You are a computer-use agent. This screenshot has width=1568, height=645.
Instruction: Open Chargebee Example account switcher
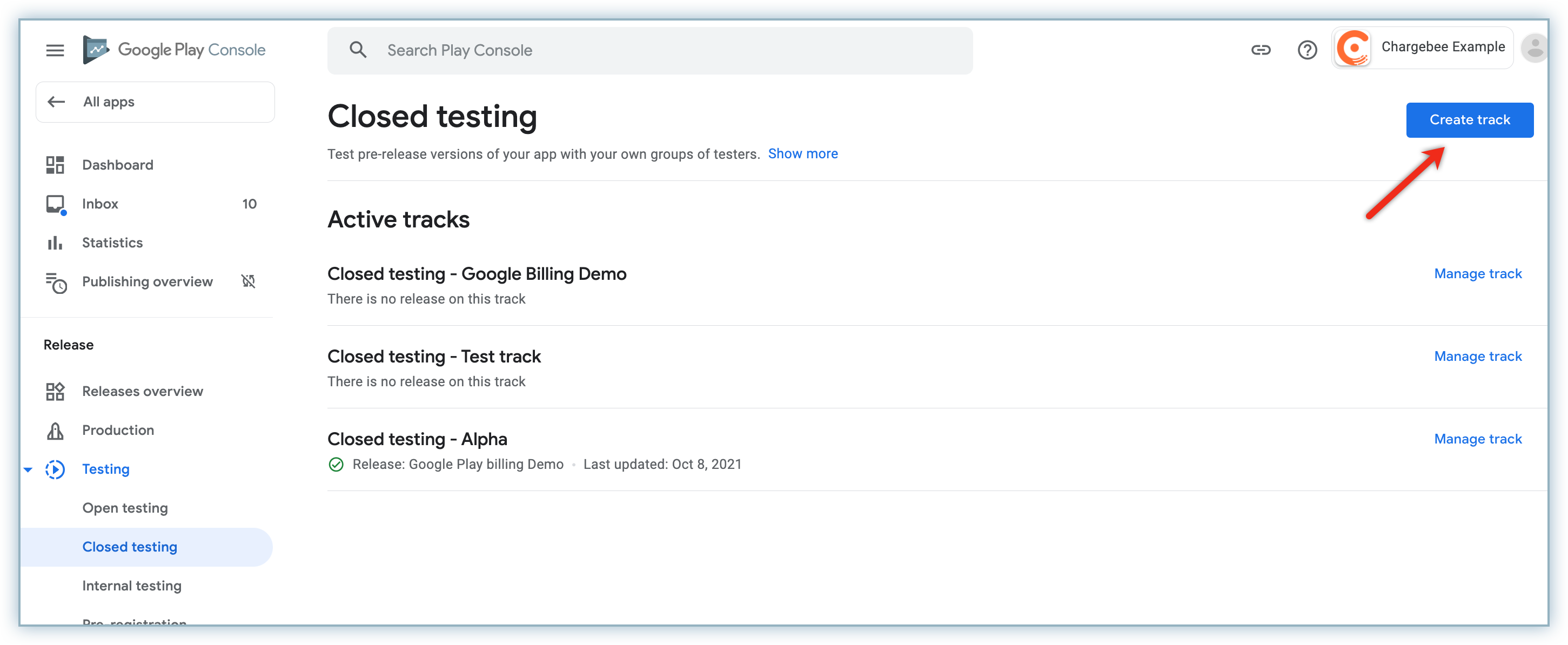[1423, 48]
